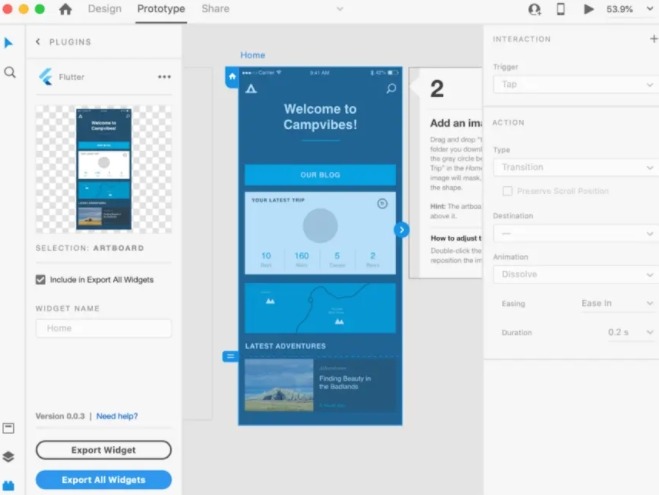Open the Share tab

pos(215,9)
